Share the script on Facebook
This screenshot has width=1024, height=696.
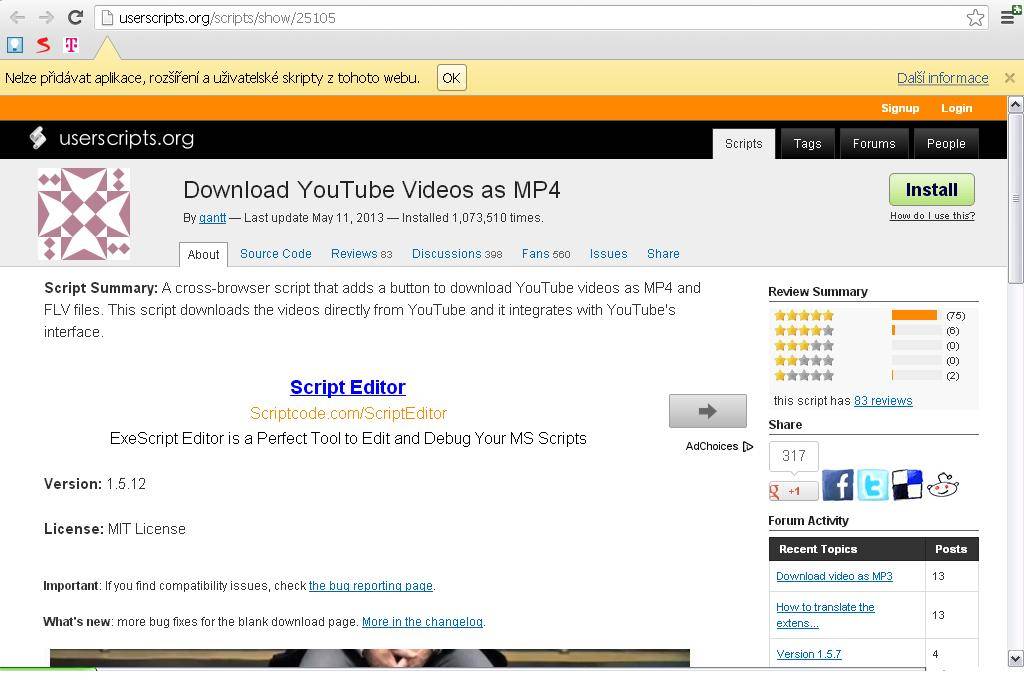(x=838, y=485)
